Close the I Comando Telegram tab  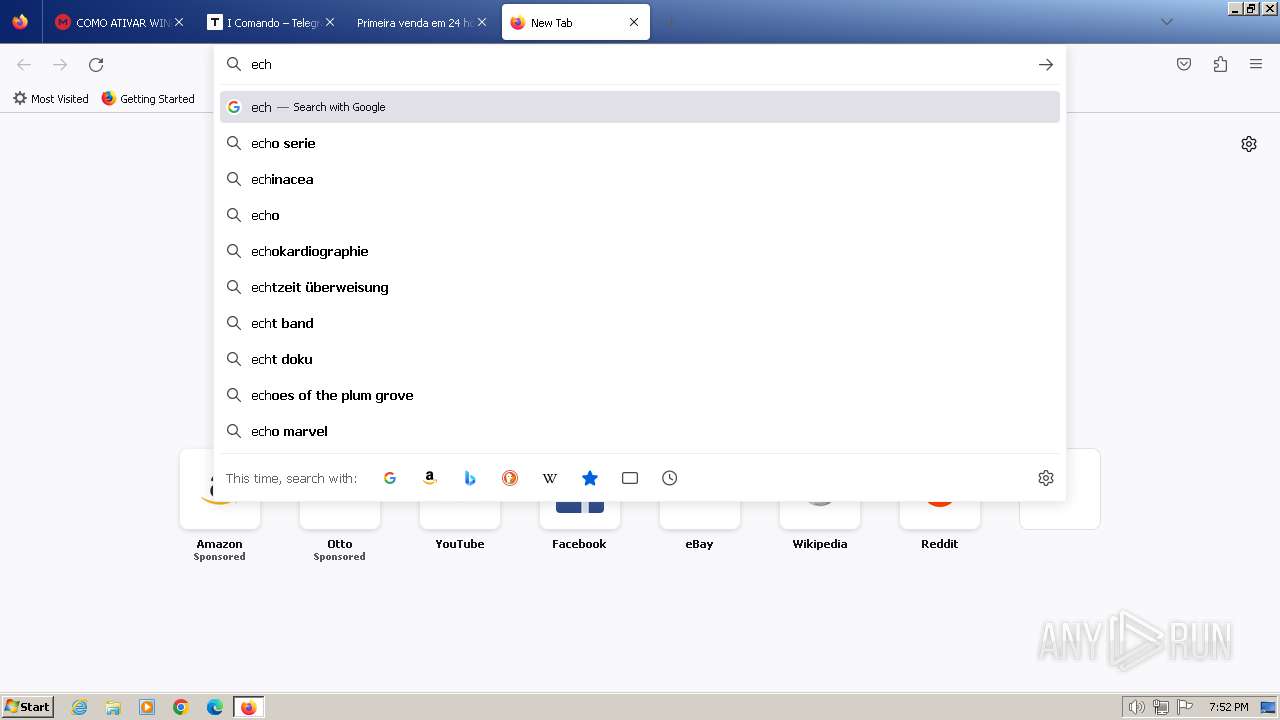coord(330,22)
